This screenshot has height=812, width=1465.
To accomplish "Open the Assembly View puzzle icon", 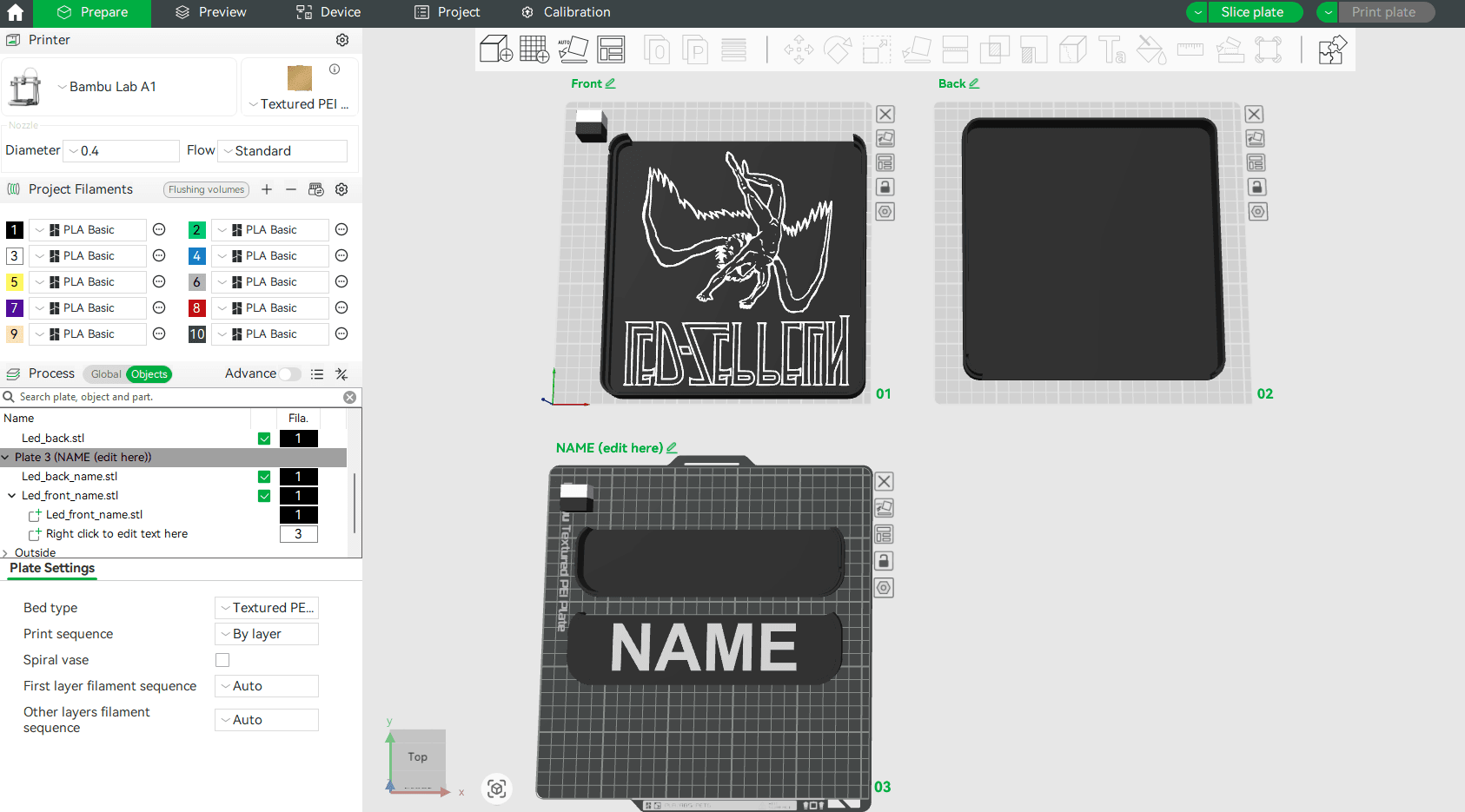I will [1332, 50].
